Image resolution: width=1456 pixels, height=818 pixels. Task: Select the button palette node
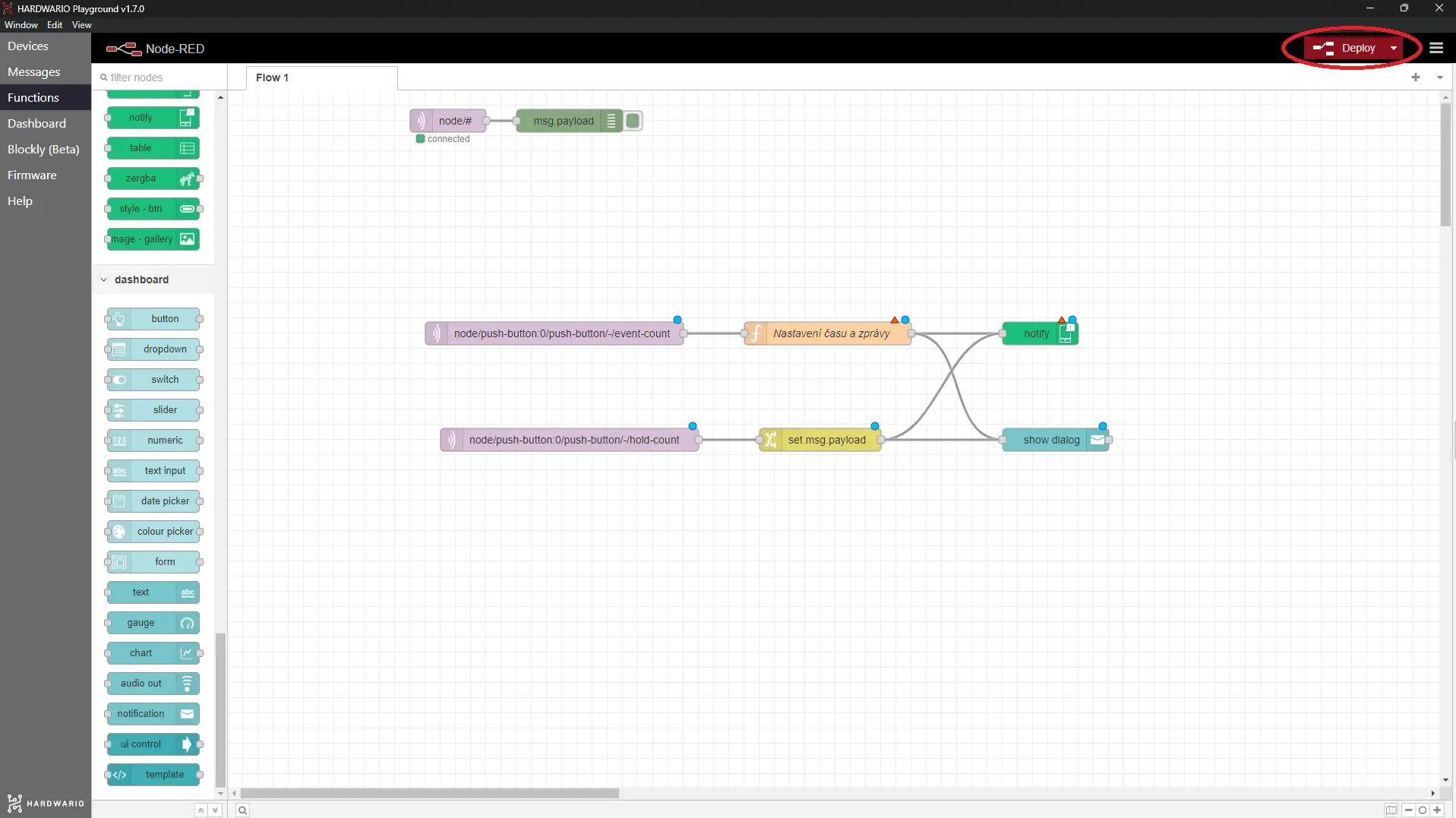[x=153, y=319]
